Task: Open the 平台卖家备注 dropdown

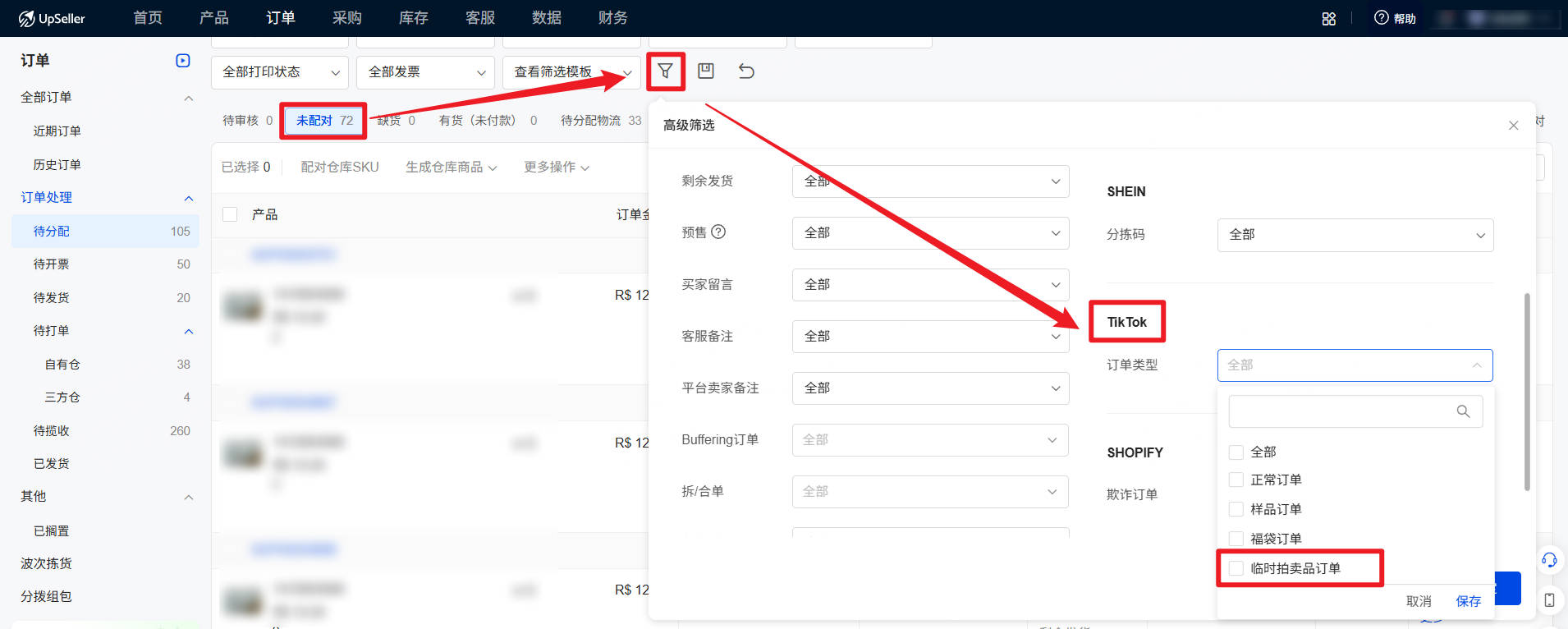Action: point(931,388)
